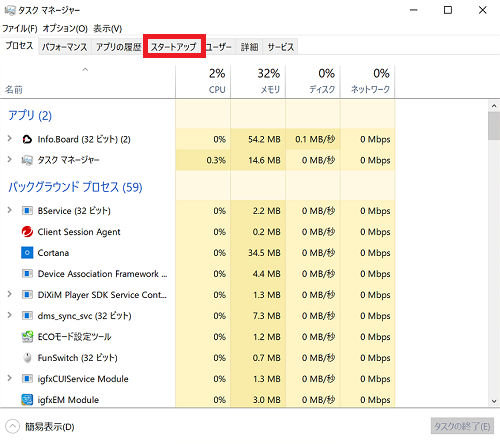Expand the Info.Board (32 ビット) process group

click(10, 139)
